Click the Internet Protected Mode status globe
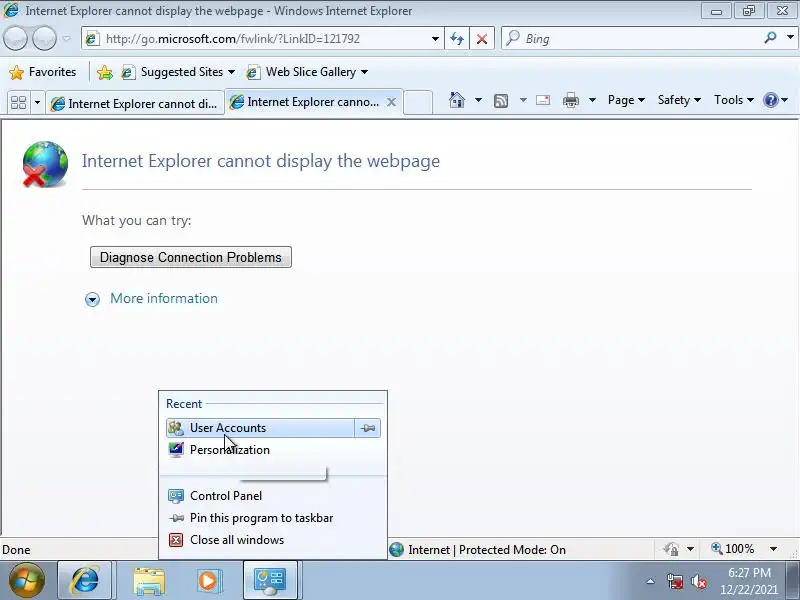Screen dimensions: 800x600 tap(396, 549)
